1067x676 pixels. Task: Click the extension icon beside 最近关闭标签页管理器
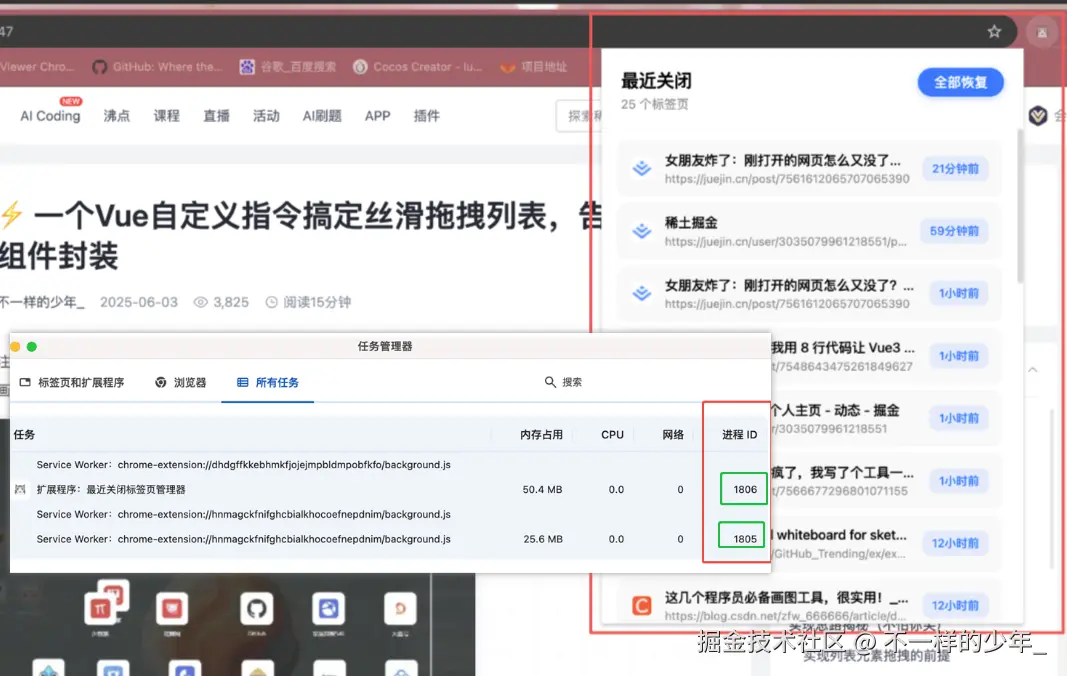point(20,489)
